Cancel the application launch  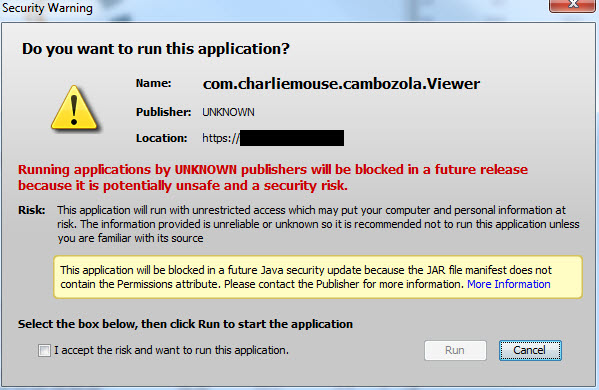[x=530, y=350]
